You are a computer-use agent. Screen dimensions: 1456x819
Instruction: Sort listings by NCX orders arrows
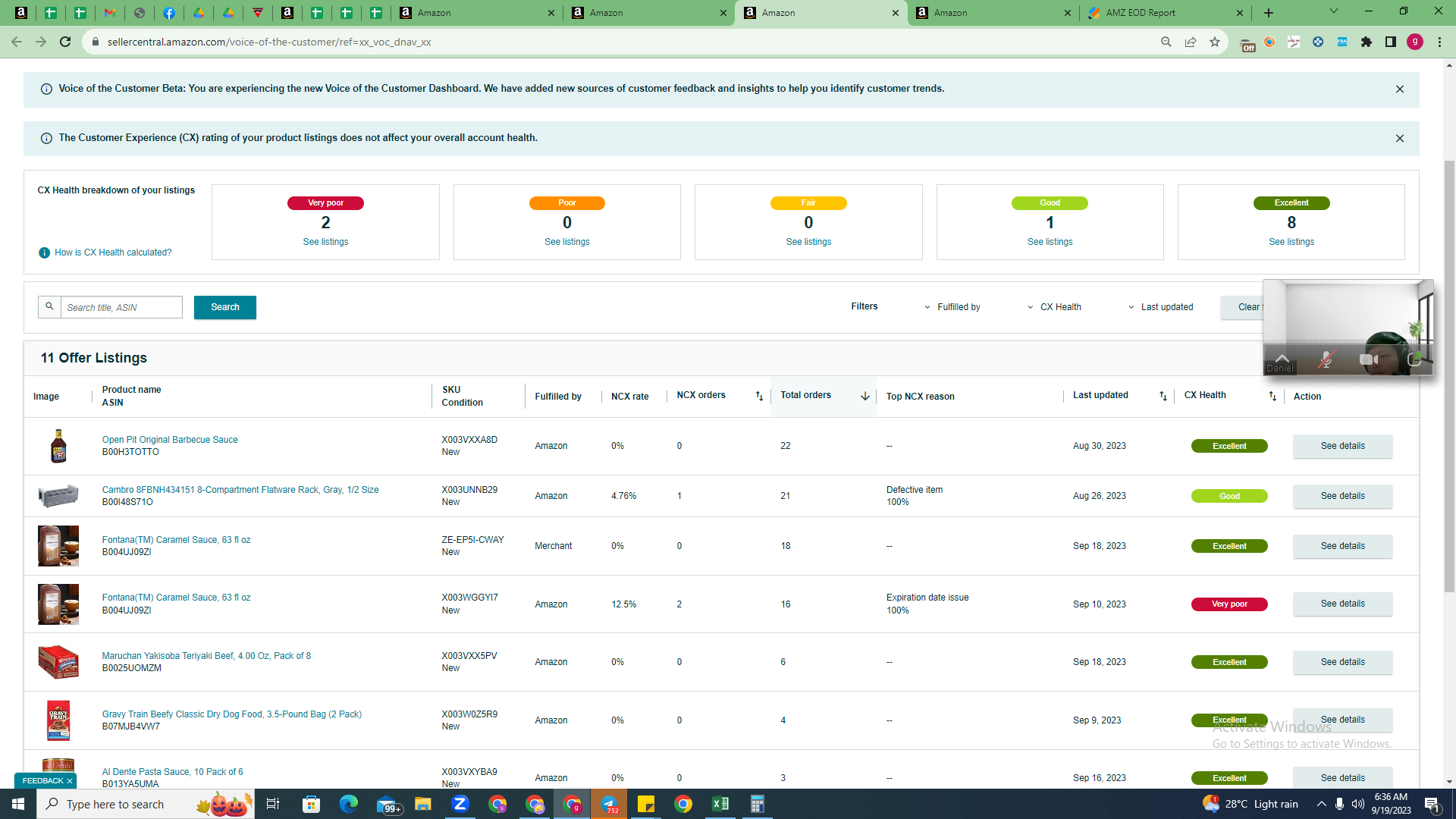(x=759, y=396)
